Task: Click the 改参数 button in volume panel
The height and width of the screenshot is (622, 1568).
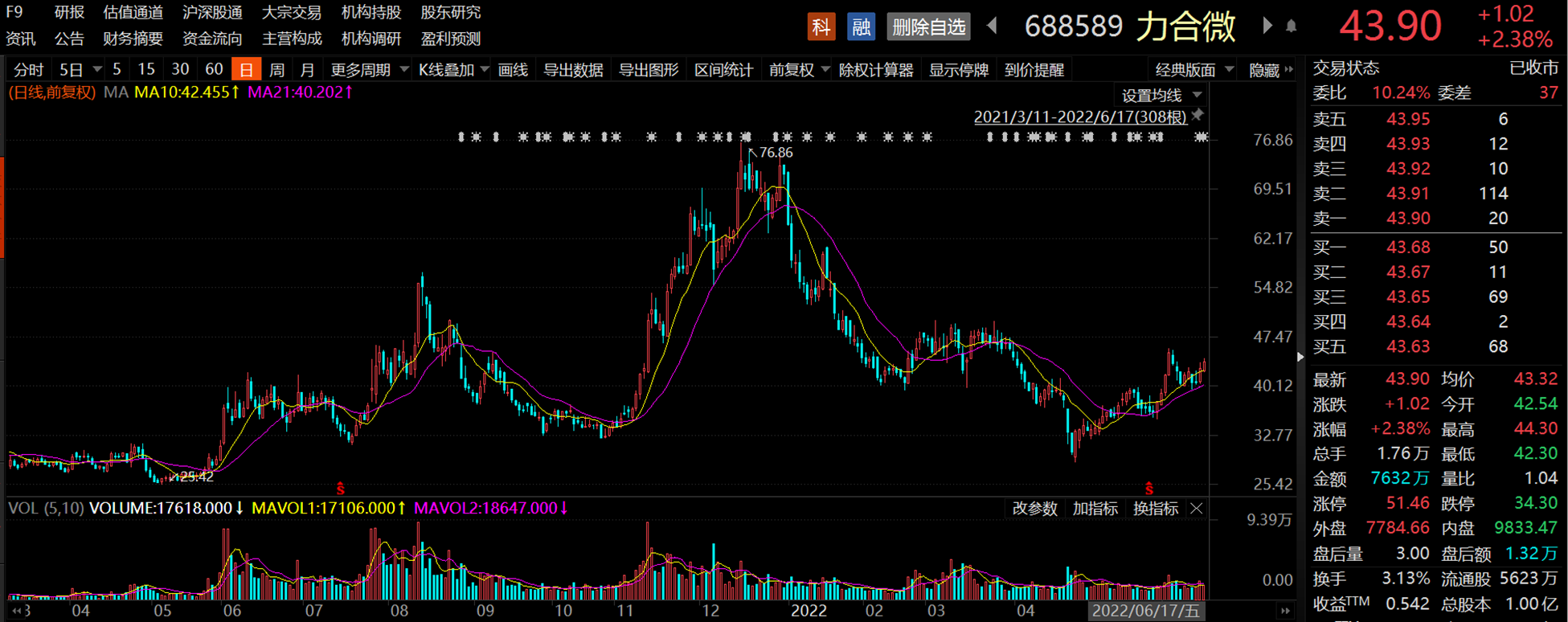Action: (1034, 508)
